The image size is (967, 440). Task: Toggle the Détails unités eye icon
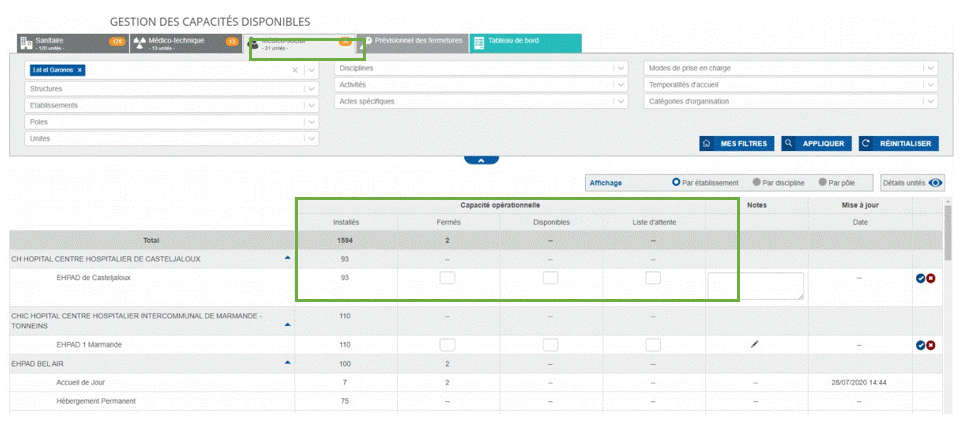(x=936, y=183)
